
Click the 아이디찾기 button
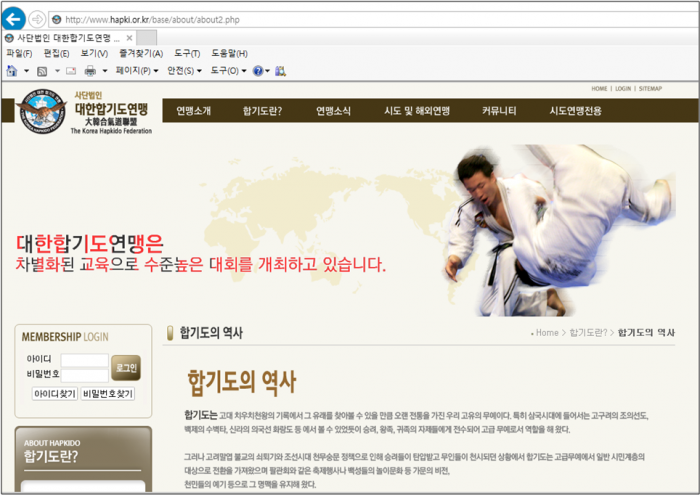pyautogui.click(x=55, y=394)
